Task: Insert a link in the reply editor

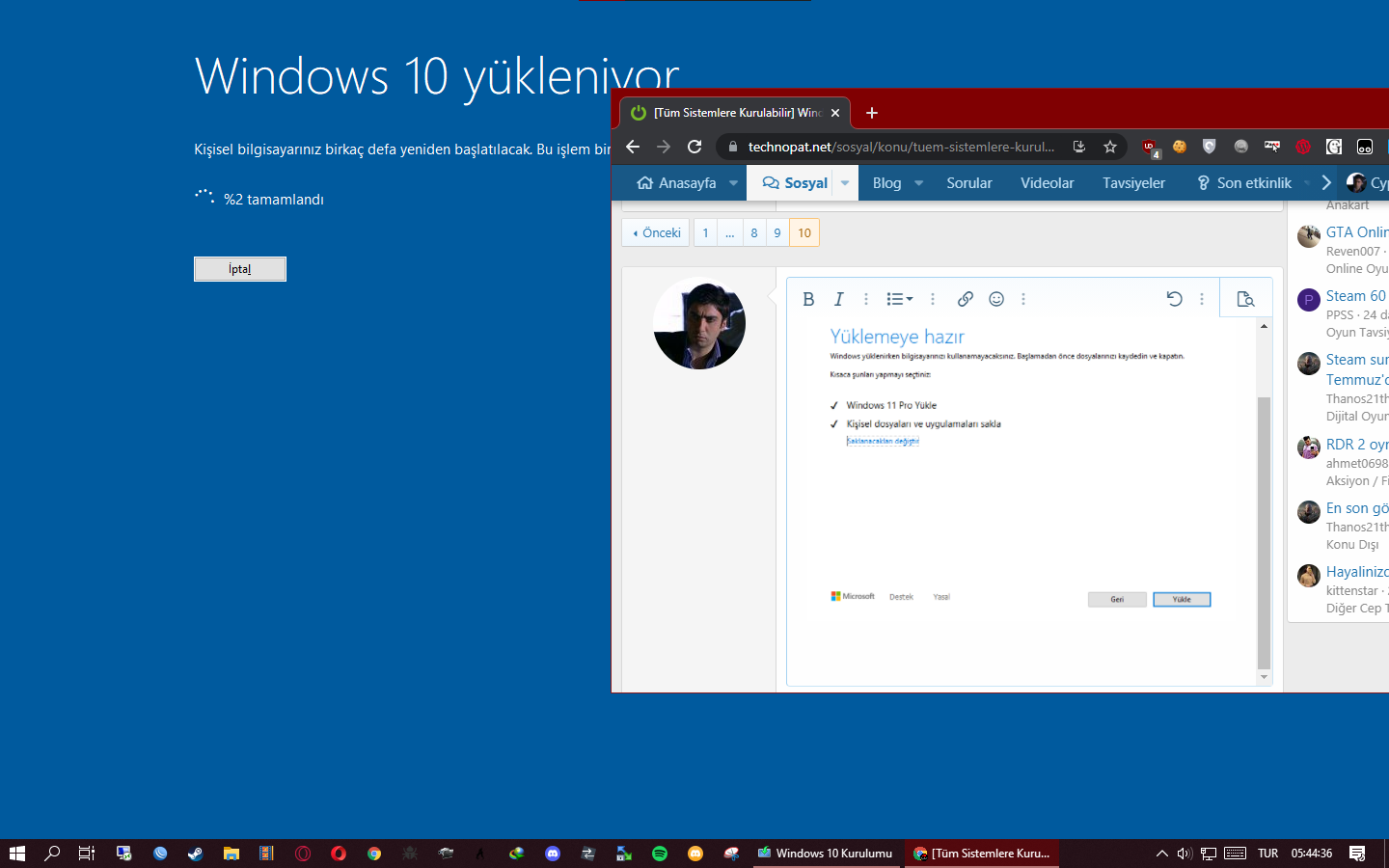Action: pos(966,299)
